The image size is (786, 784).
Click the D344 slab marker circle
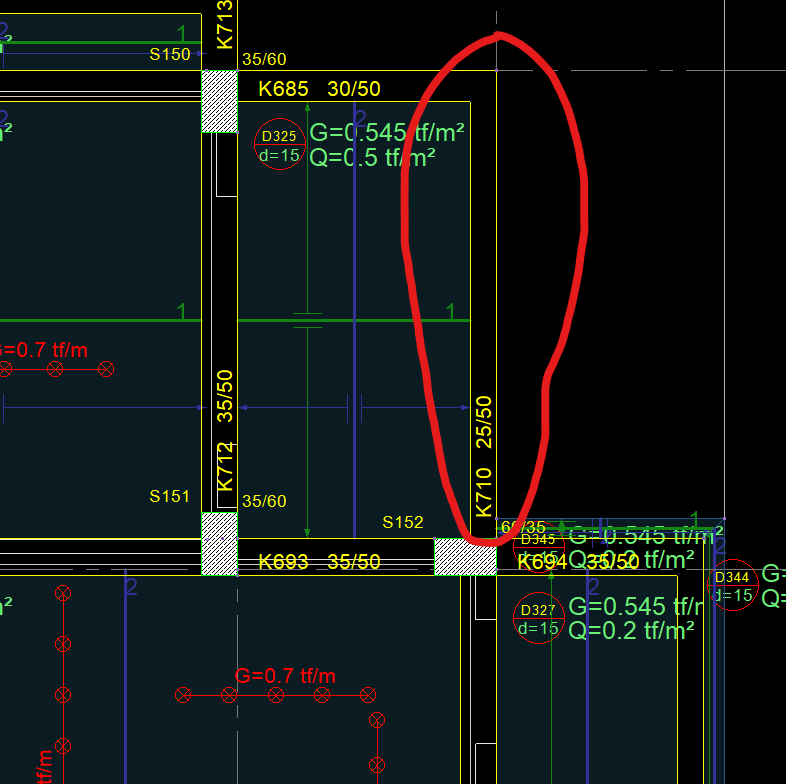(733, 586)
